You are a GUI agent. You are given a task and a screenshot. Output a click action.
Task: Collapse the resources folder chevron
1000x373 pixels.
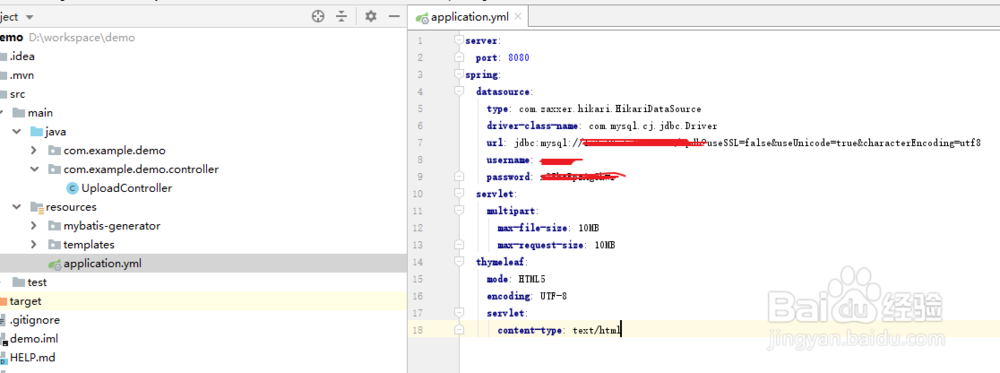(x=17, y=207)
